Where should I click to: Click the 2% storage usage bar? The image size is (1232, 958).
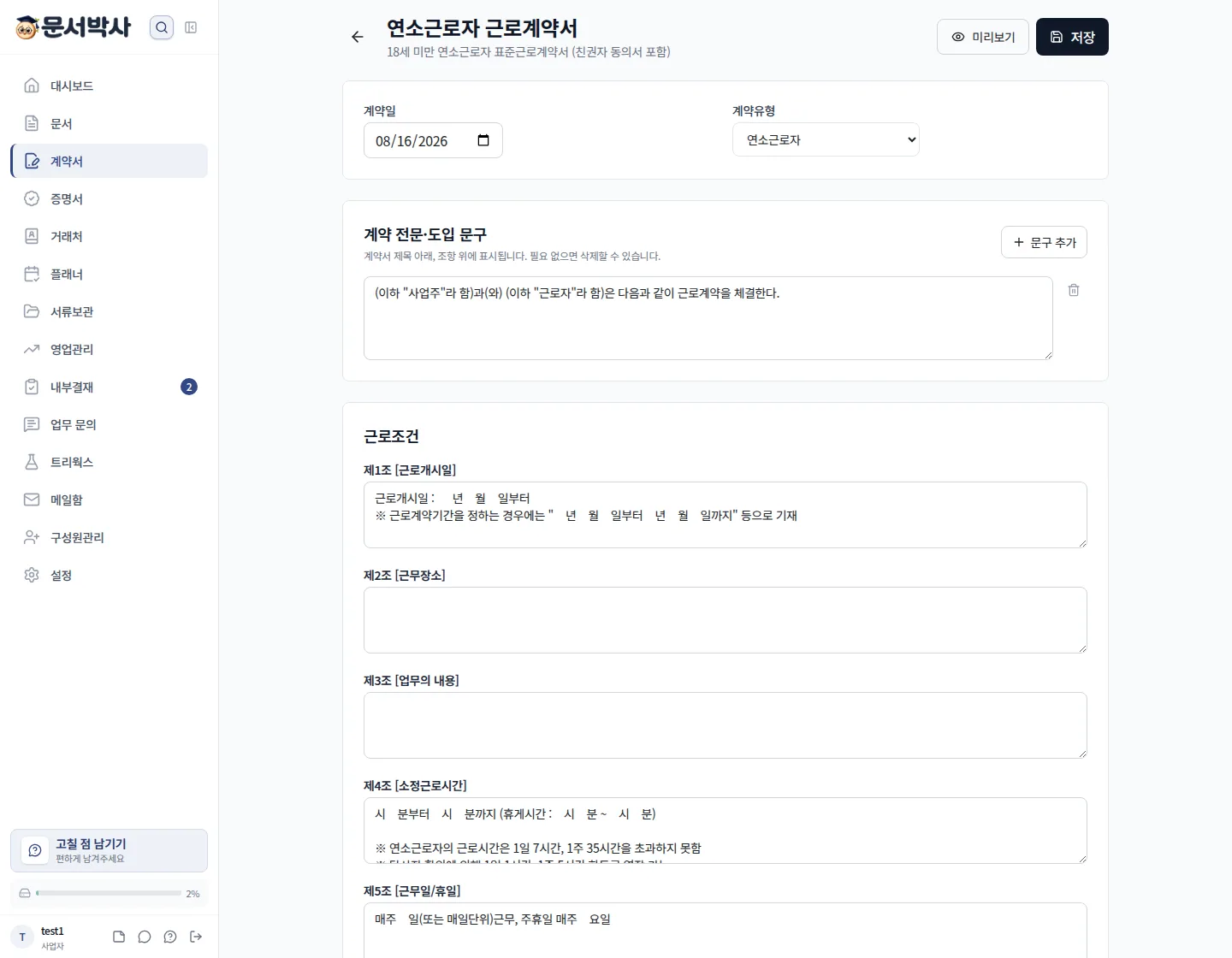point(110,893)
